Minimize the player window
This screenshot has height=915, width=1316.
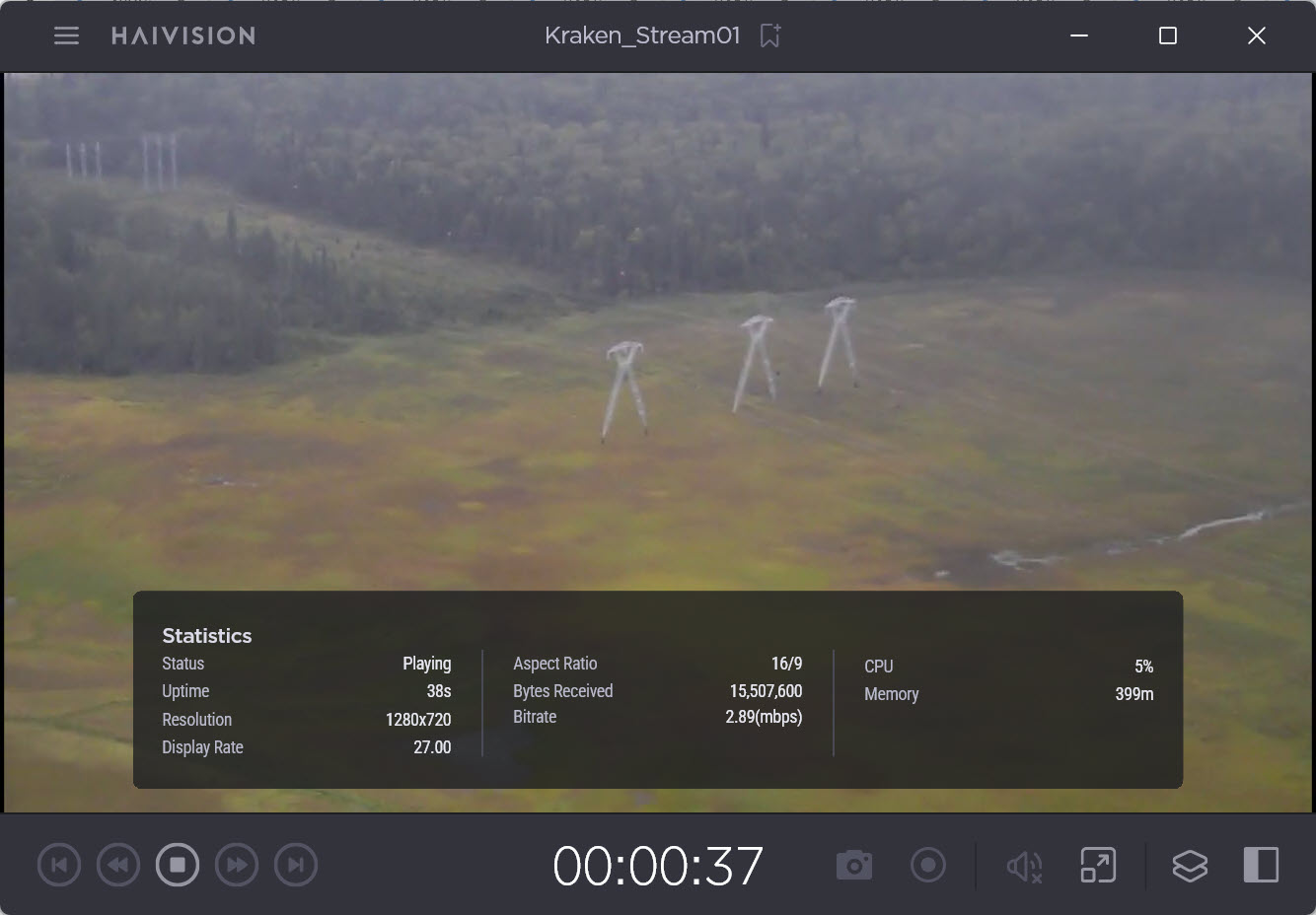[x=1079, y=35]
